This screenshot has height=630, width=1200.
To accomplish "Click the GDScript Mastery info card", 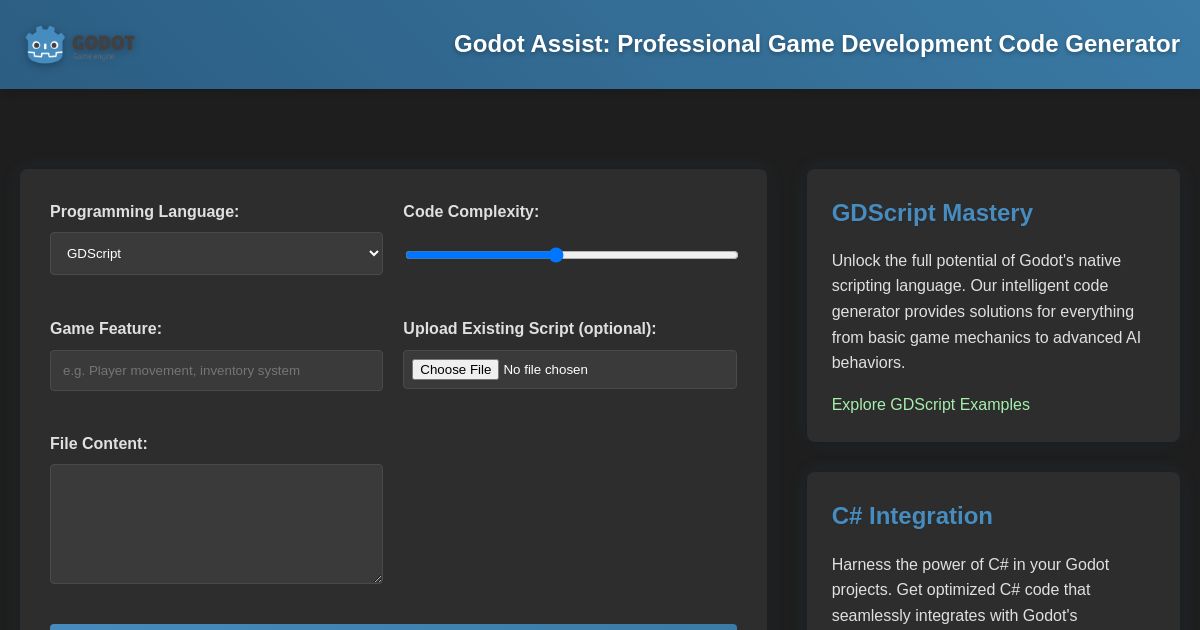I will (993, 305).
